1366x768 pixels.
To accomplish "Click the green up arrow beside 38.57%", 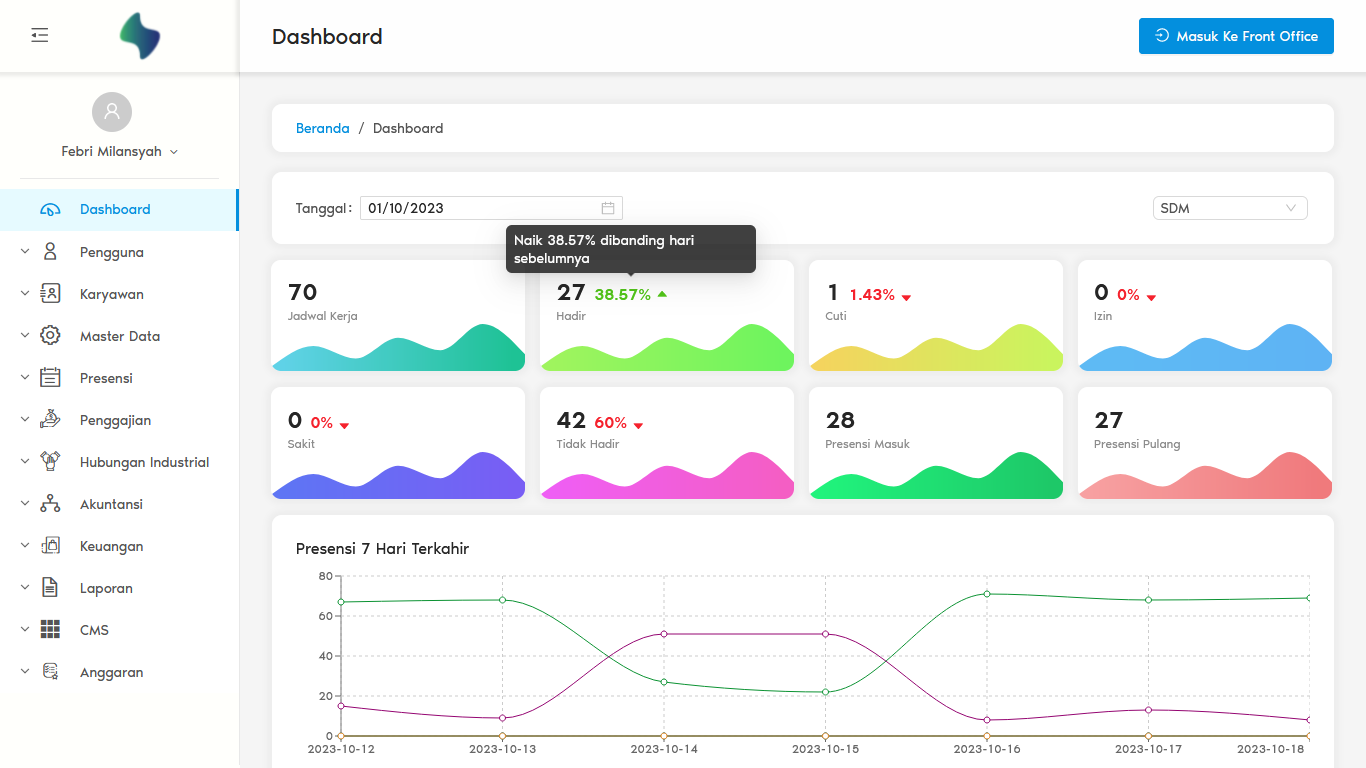I will click(662, 295).
